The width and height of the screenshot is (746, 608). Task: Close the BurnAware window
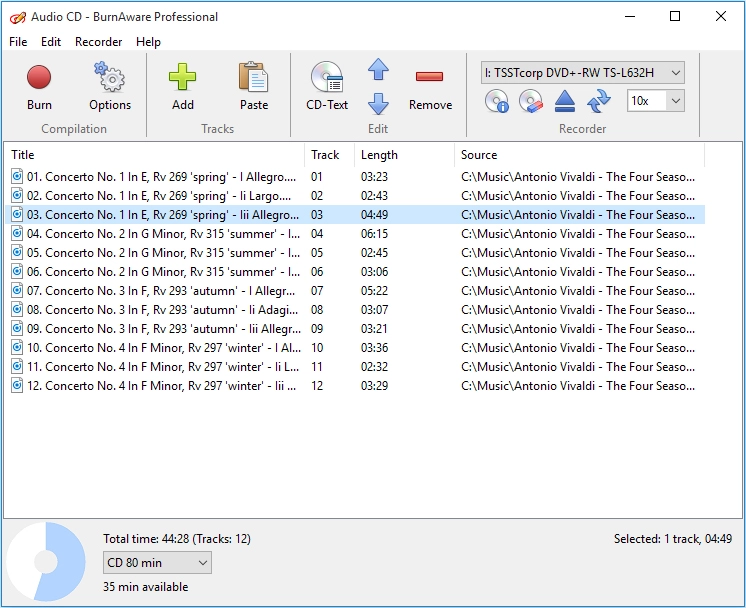pos(721,17)
